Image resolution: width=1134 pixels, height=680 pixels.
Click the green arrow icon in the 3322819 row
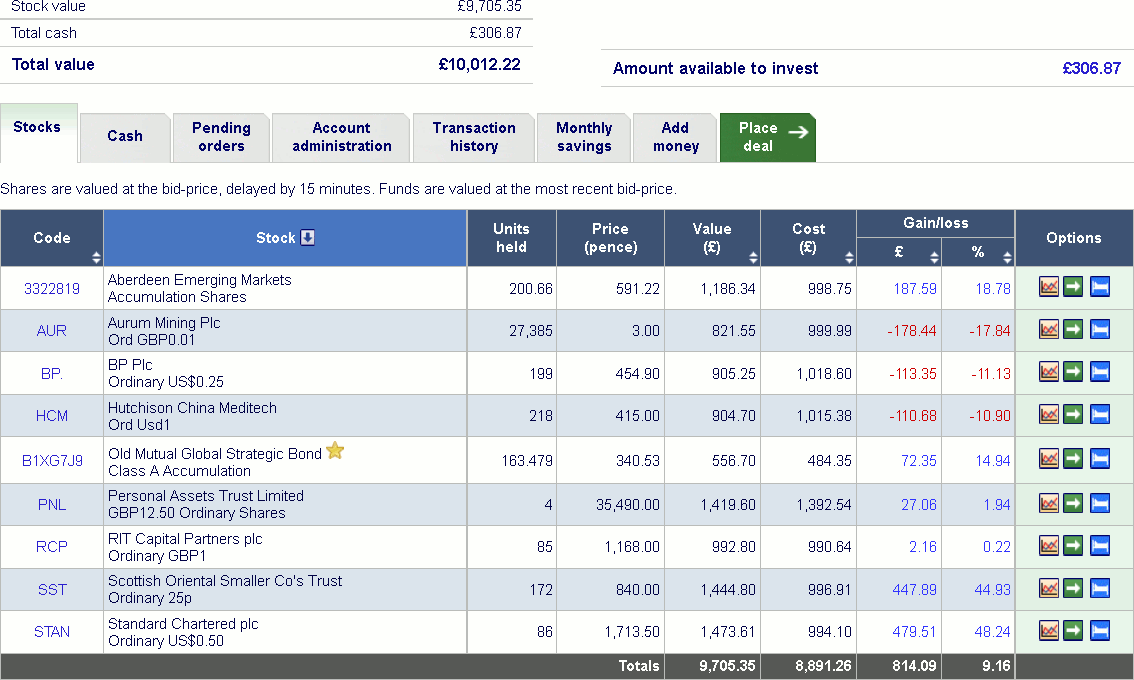point(1073,287)
